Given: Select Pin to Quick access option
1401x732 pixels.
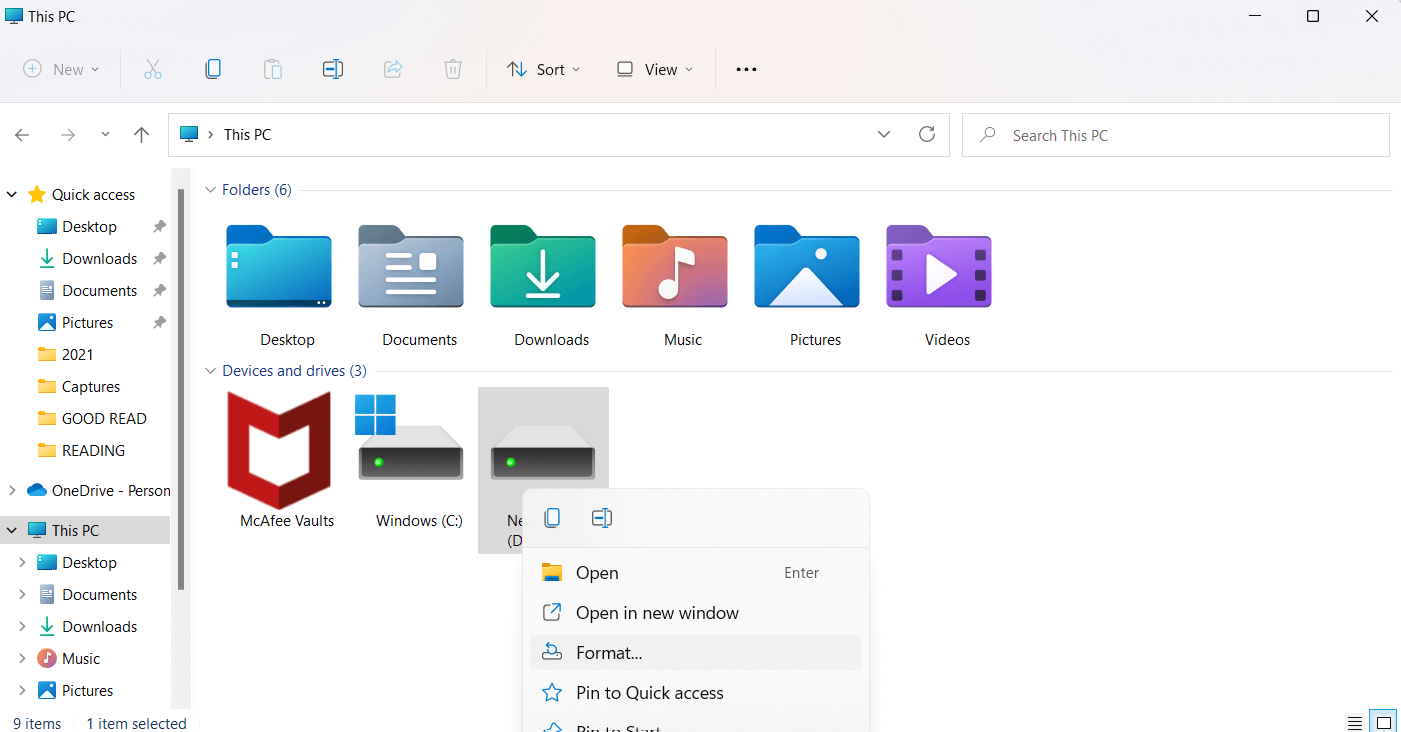Looking at the screenshot, I should pyautogui.click(x=649, y=693).
